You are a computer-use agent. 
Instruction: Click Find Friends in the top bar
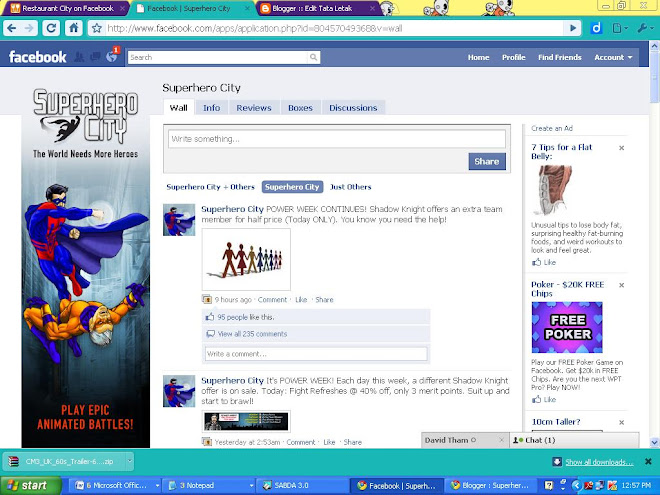[x=559, y=57]
